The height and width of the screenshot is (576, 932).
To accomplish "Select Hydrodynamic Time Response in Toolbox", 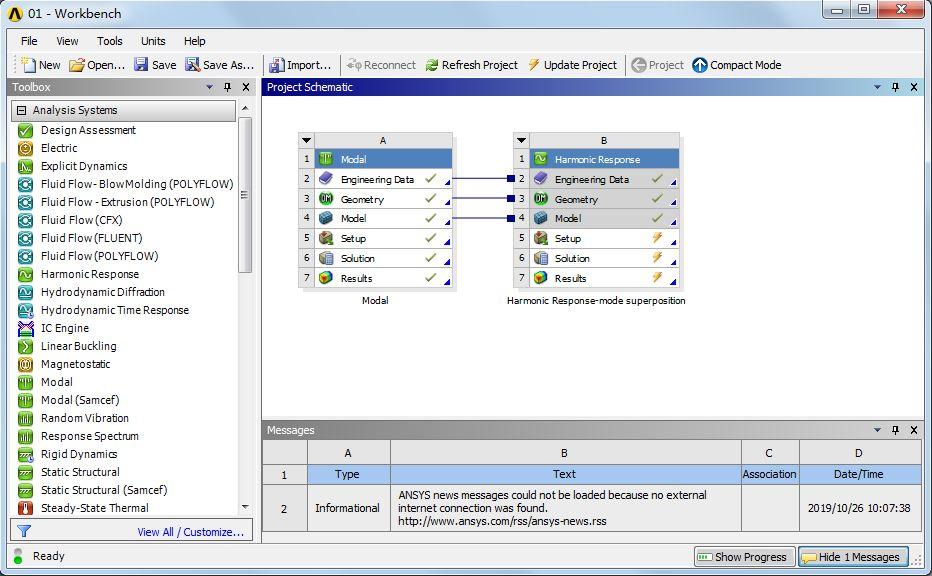I will 115,310.
